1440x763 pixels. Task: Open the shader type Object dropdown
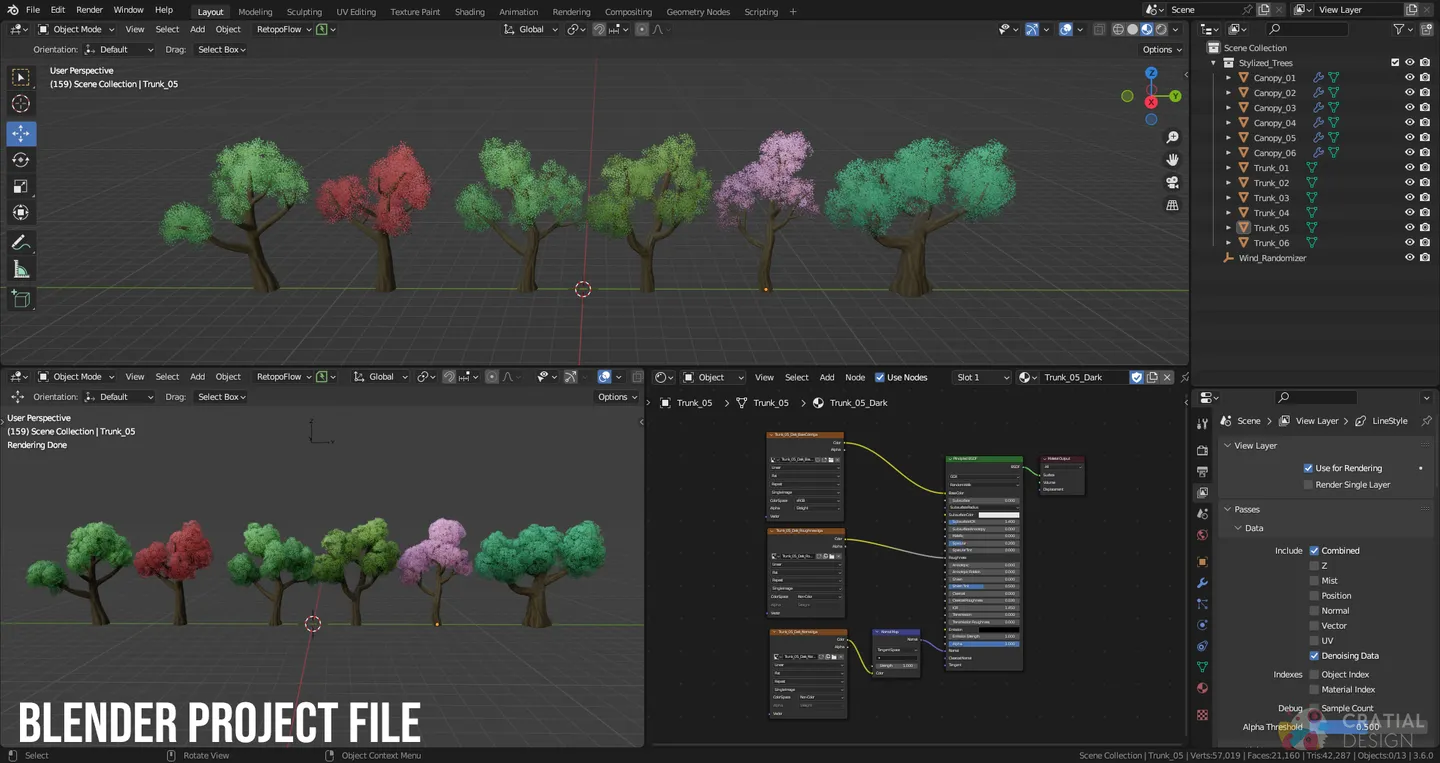(714, 377)
